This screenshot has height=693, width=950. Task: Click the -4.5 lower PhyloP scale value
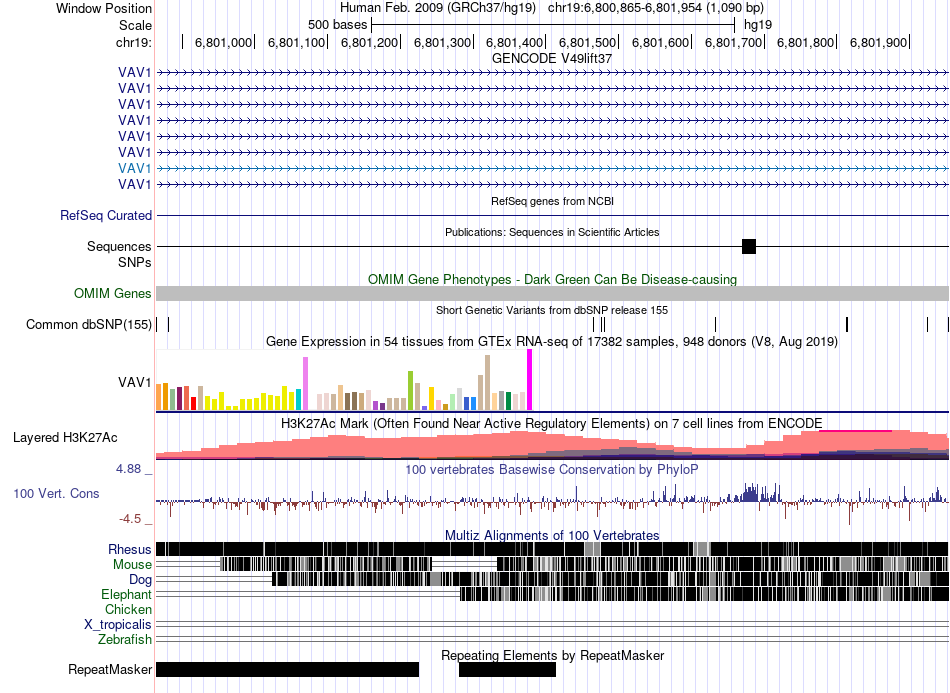click(x=130, y=519)
